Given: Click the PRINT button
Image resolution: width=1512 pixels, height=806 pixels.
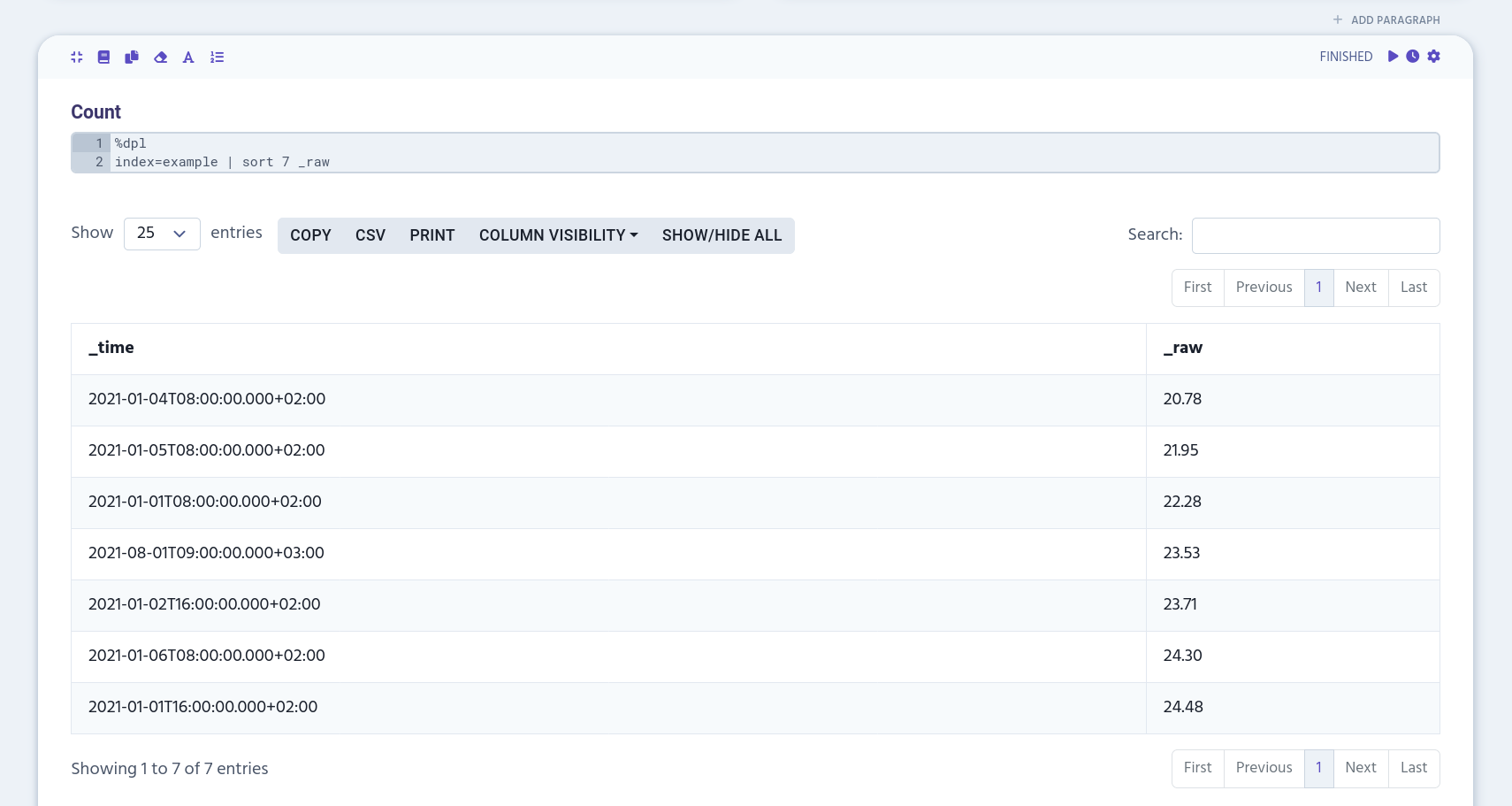Looking at the screenshot, I should (432, 235).
